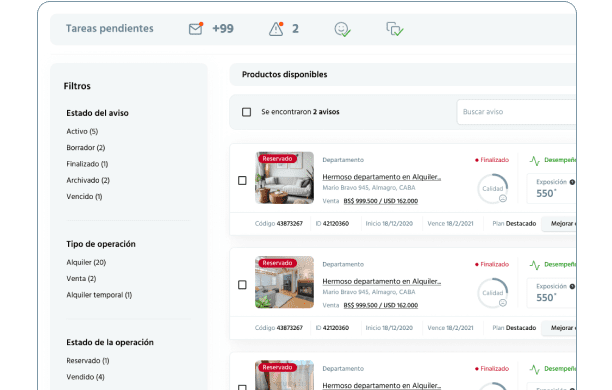
Task: Click the chat bubbles with checkmark icon
Action: tap(395, 29)
